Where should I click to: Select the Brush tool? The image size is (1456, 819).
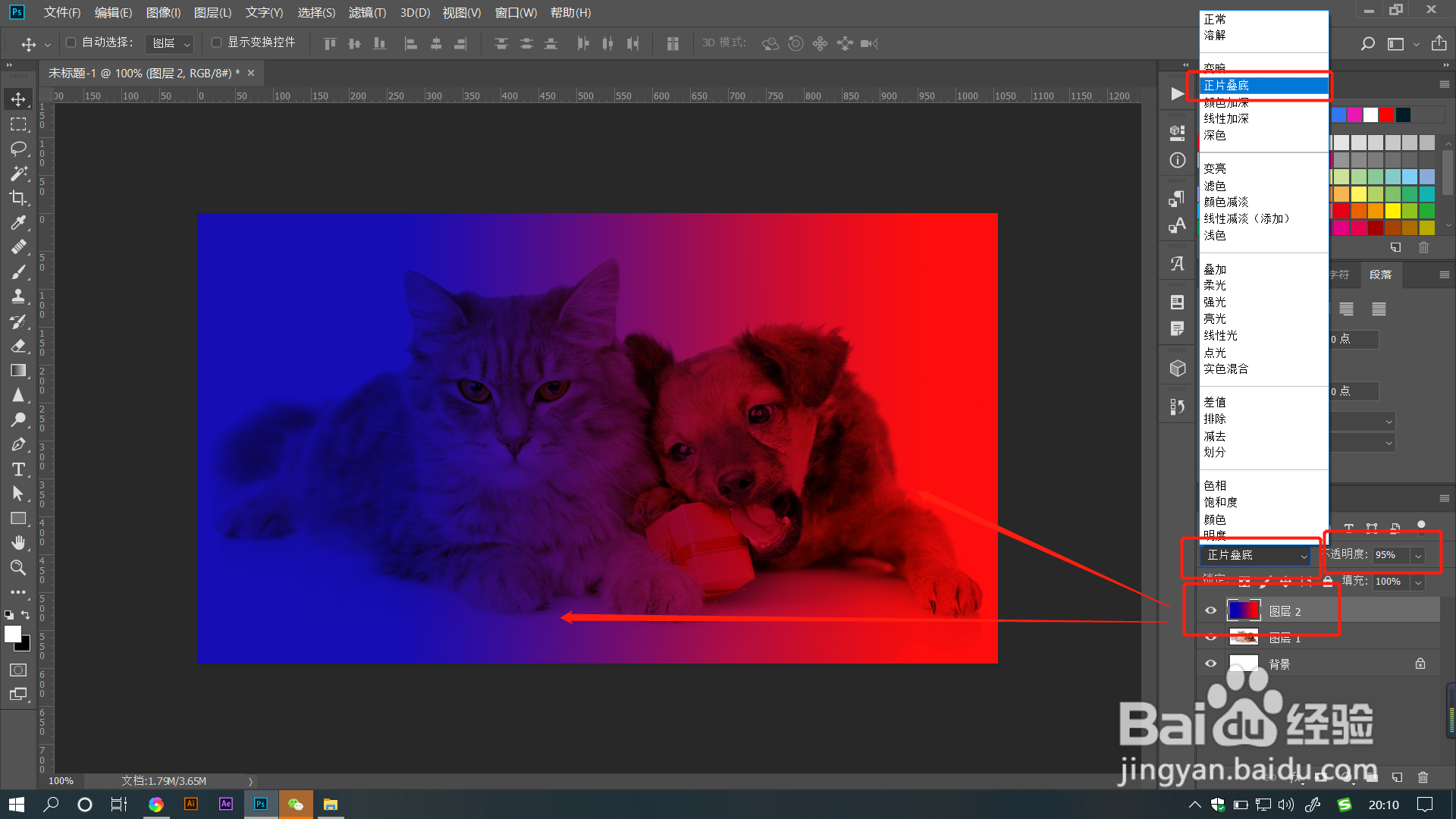[x=18, y=272]
